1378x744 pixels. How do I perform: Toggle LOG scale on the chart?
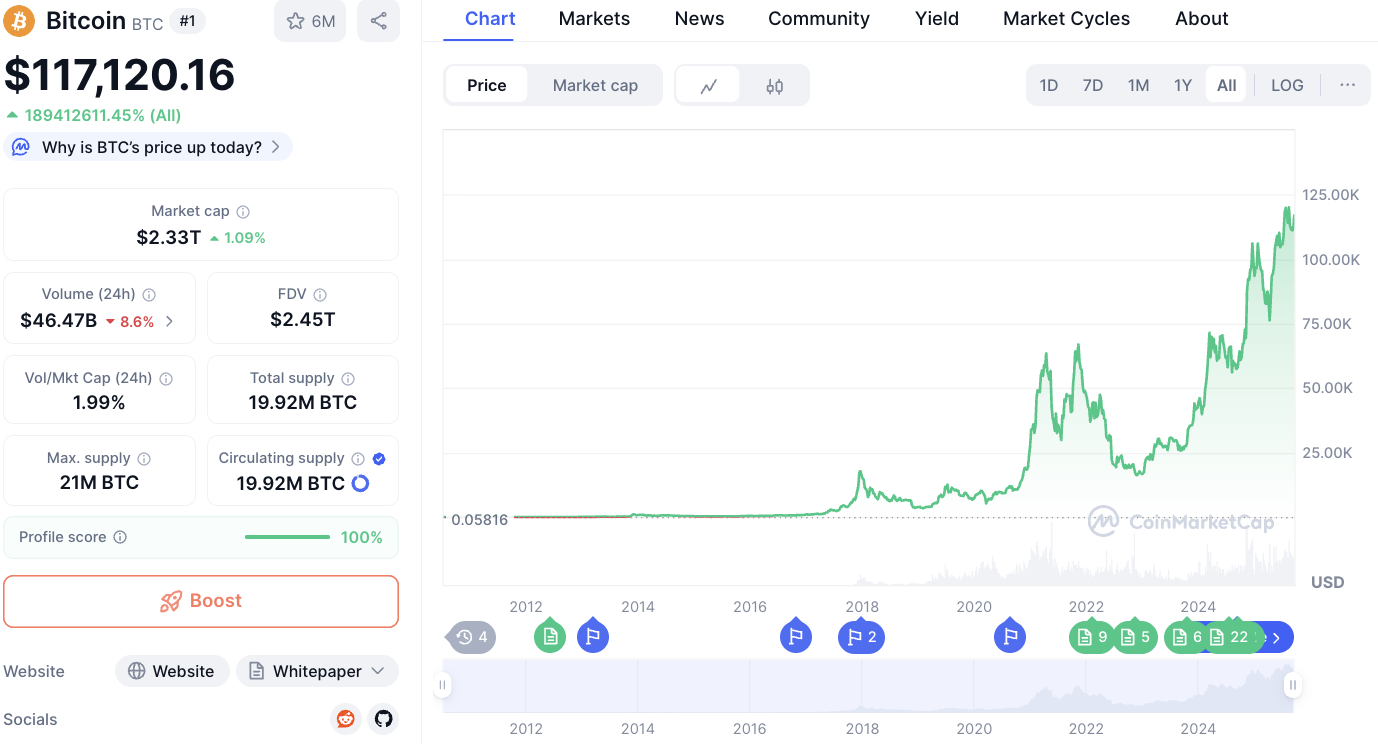(x=1287, y=85)
